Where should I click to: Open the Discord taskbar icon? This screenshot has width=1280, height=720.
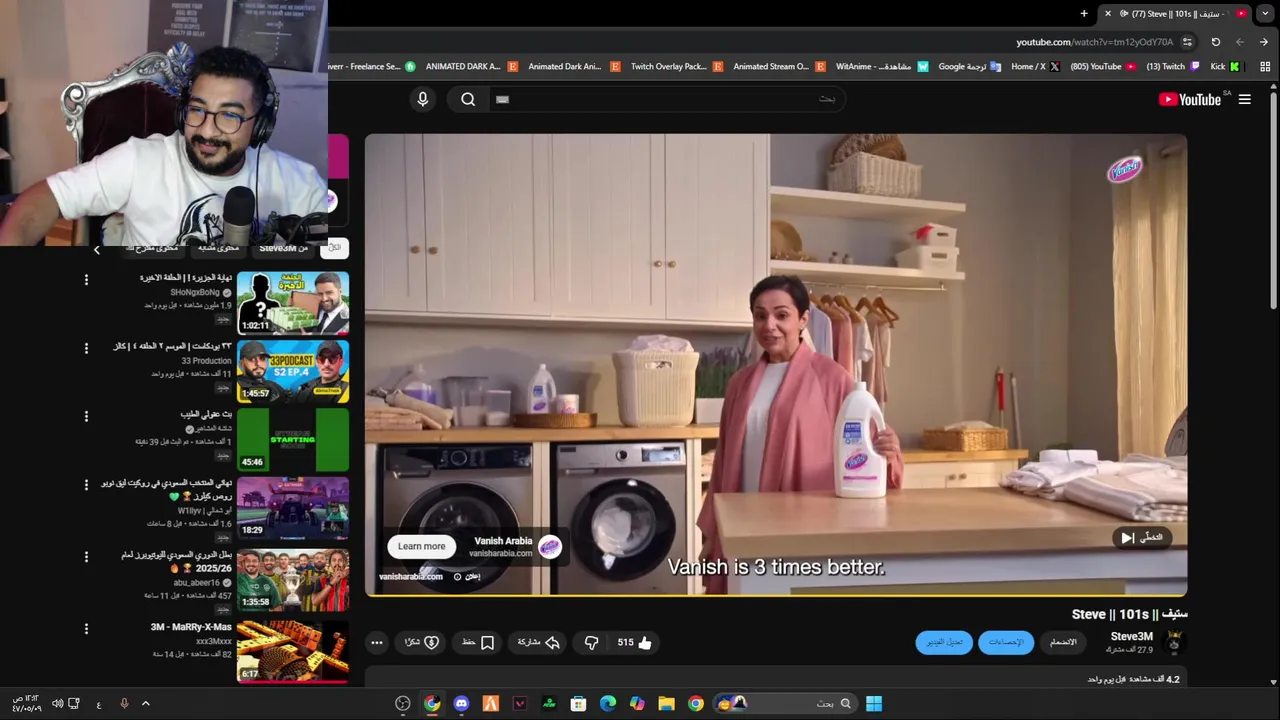coord(461,703)
